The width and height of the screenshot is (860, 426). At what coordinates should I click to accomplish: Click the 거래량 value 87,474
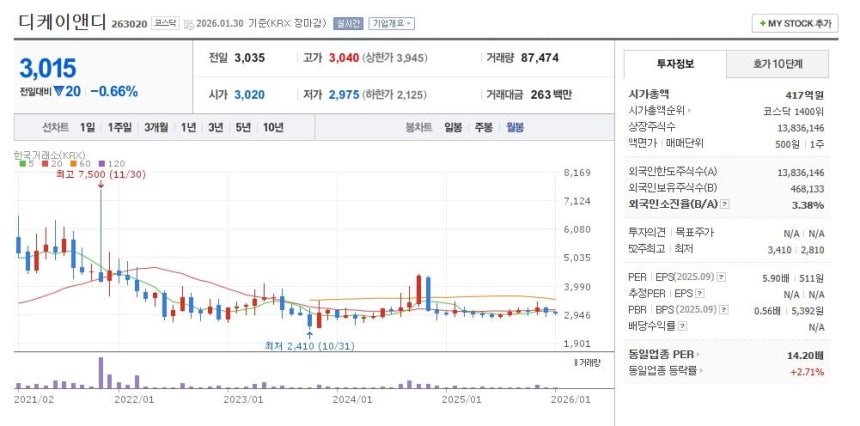pyautogui.click(x=540, y=58)
